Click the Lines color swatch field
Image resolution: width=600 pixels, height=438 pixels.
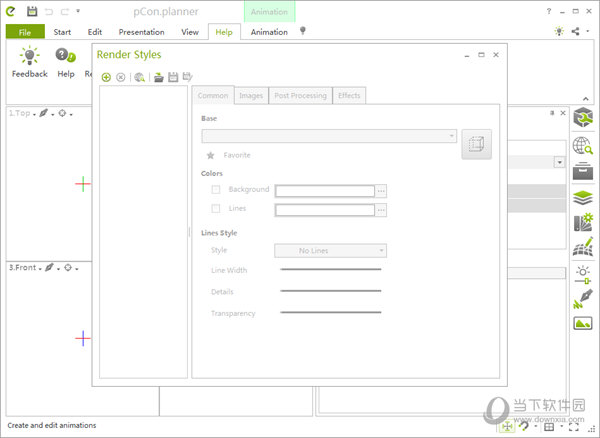click(324, 210)
